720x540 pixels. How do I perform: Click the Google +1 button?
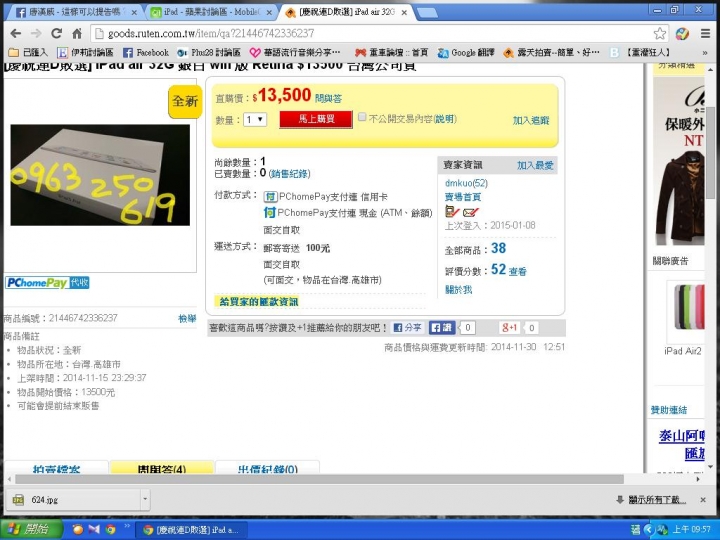click(x=509, y=328)
